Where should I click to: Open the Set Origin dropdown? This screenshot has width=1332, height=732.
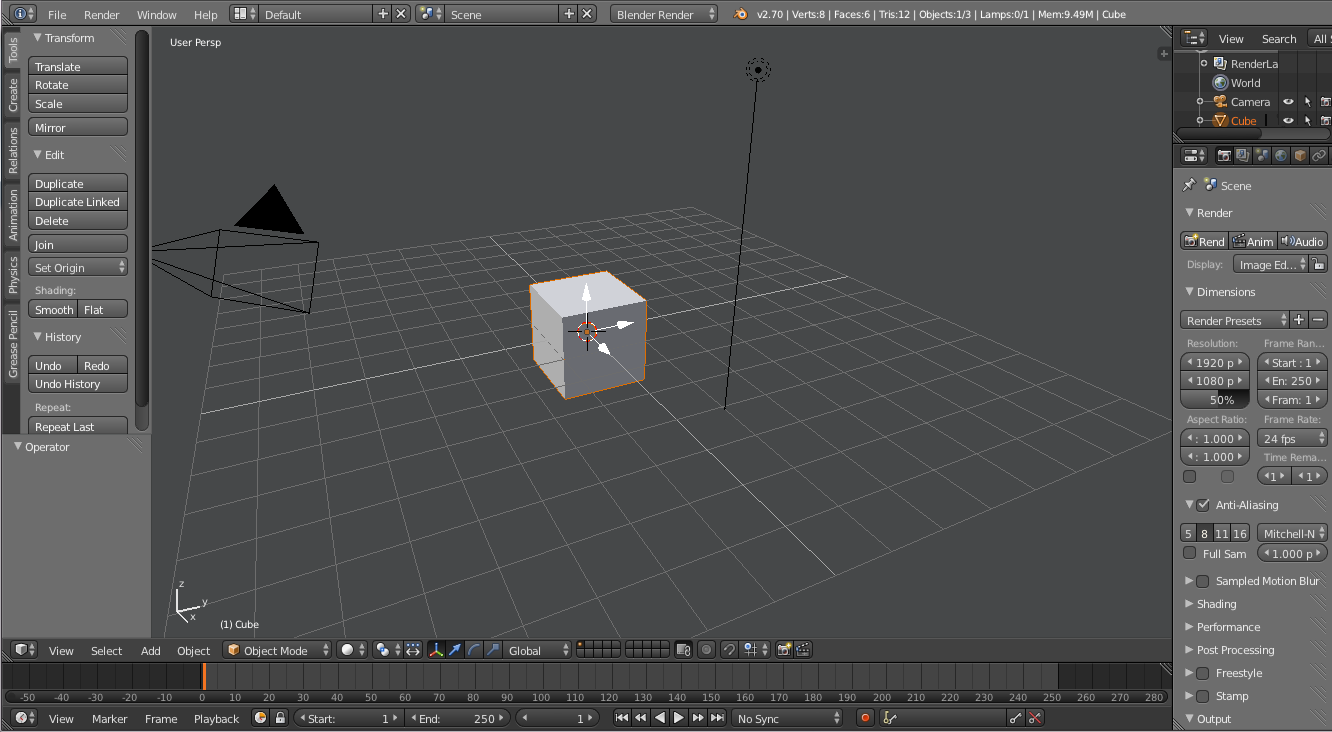(78, 267)
